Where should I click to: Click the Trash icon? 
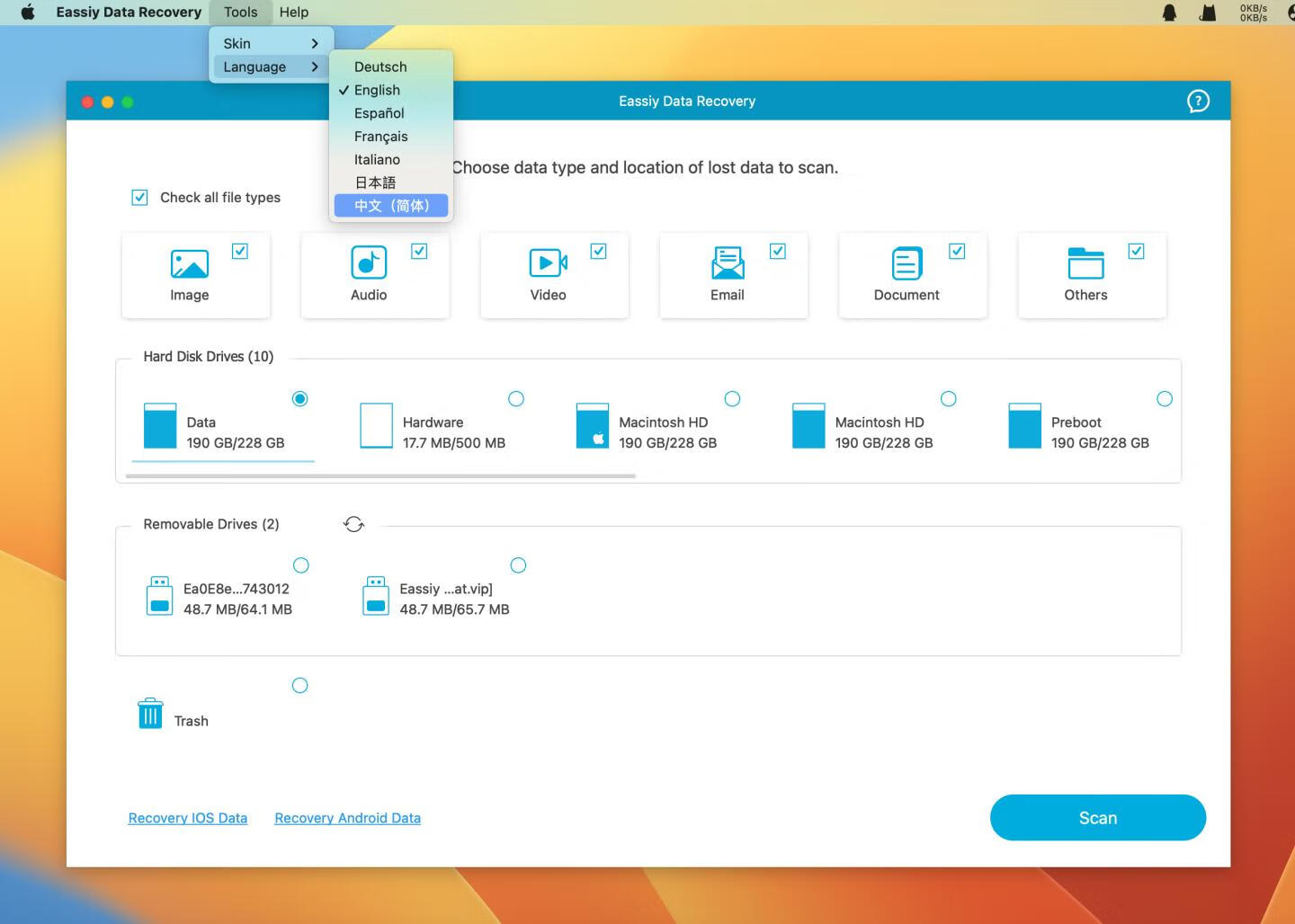click(149, 713)
